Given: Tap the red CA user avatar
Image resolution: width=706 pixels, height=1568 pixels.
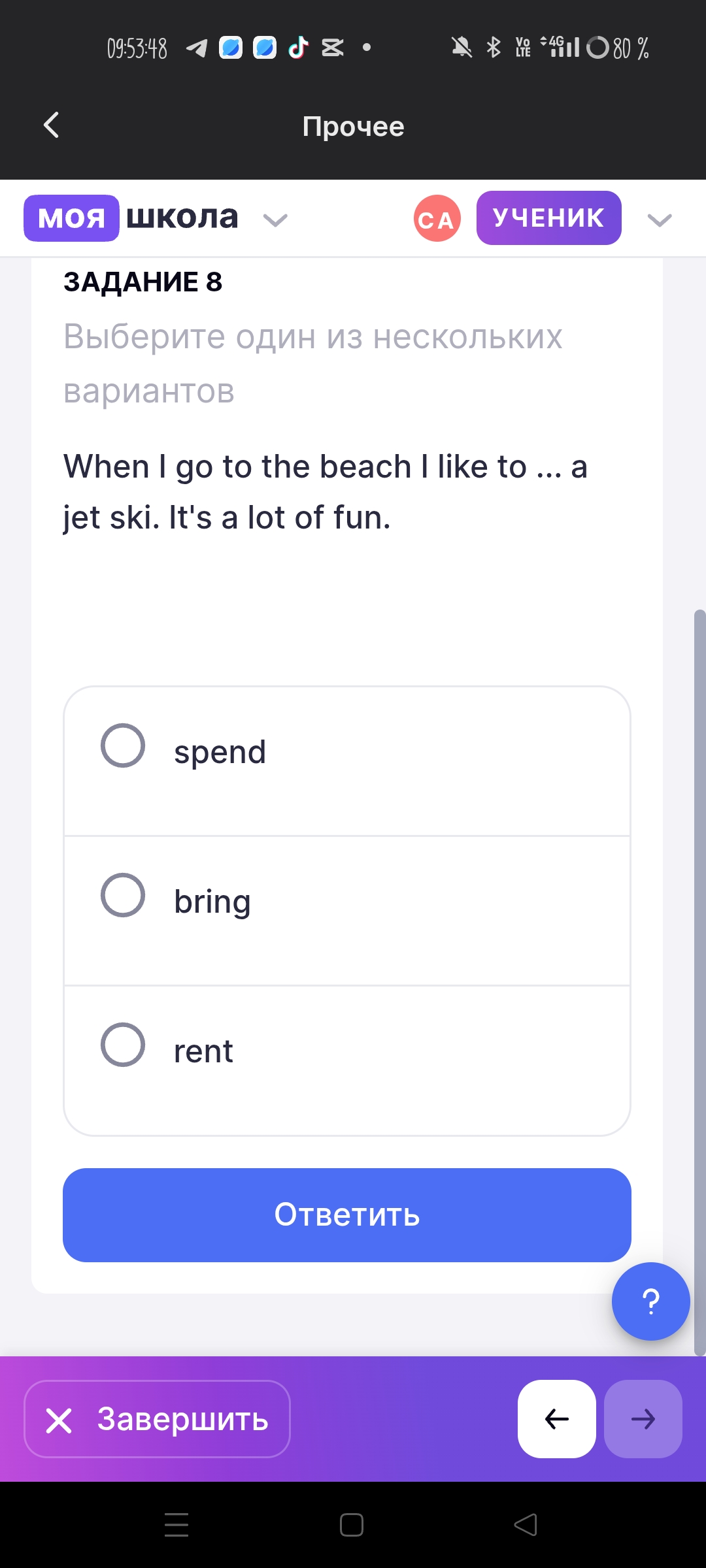Looking at the screenshot, I should 437,218.
